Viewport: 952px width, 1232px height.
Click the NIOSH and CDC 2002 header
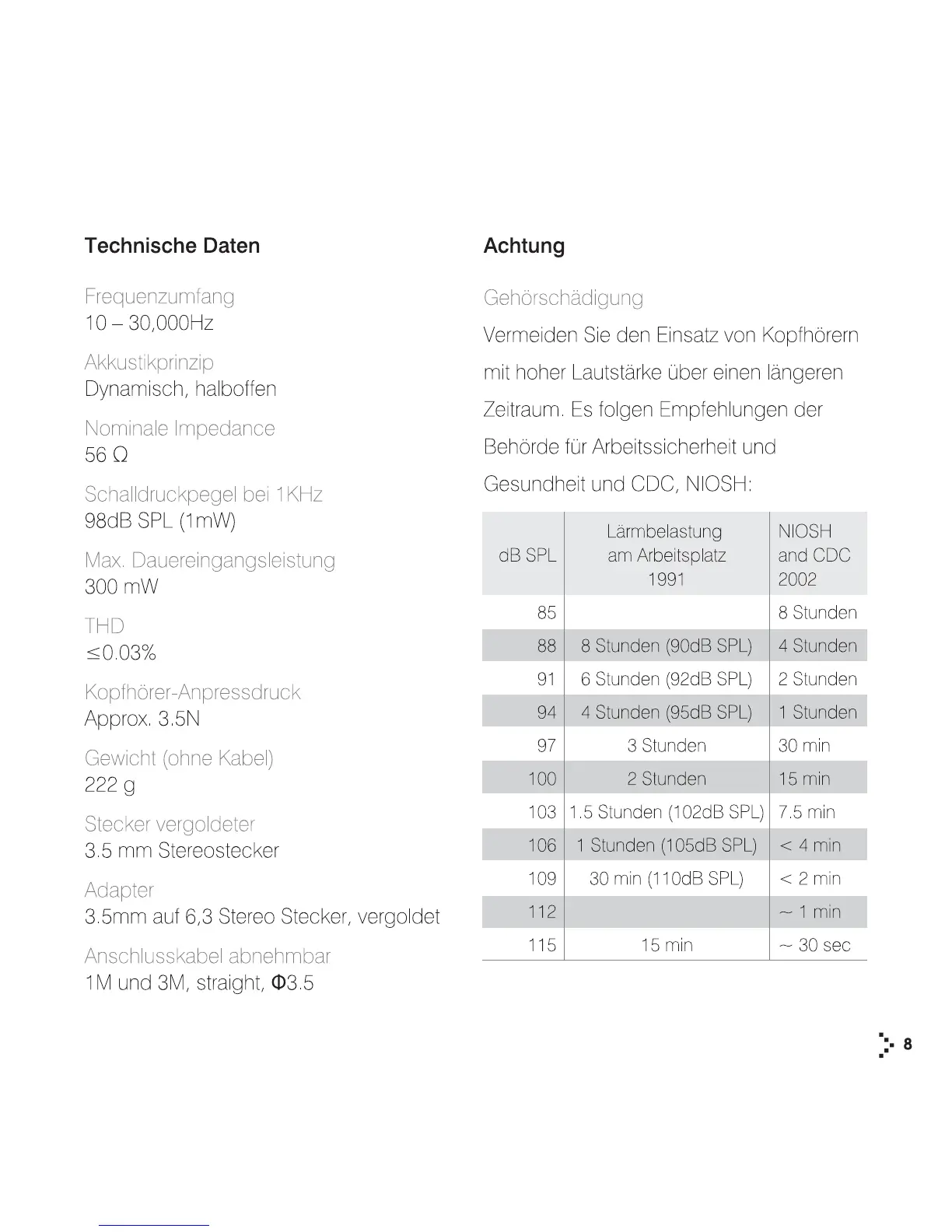click(x=814, y=555)
